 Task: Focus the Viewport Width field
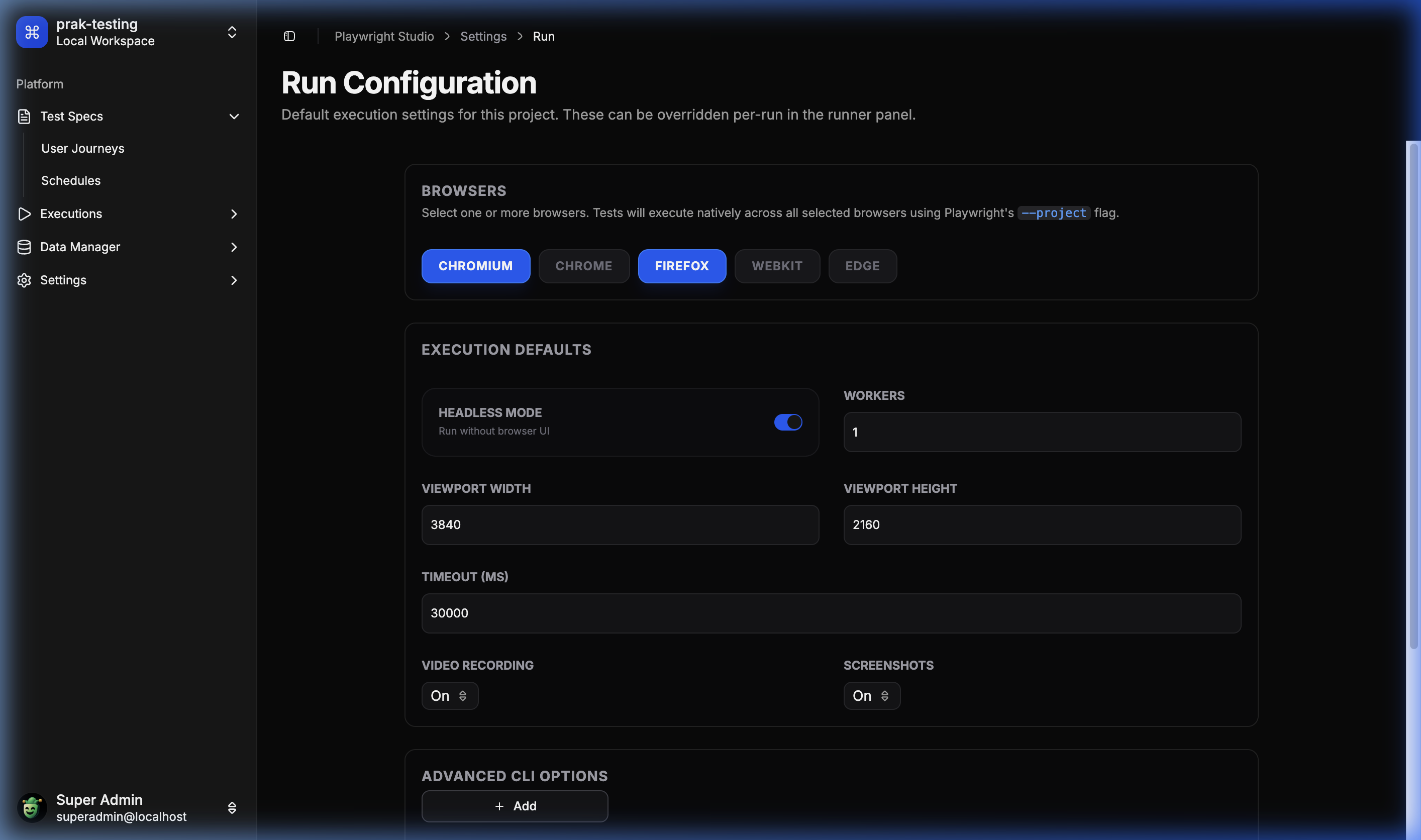[620, 524]
